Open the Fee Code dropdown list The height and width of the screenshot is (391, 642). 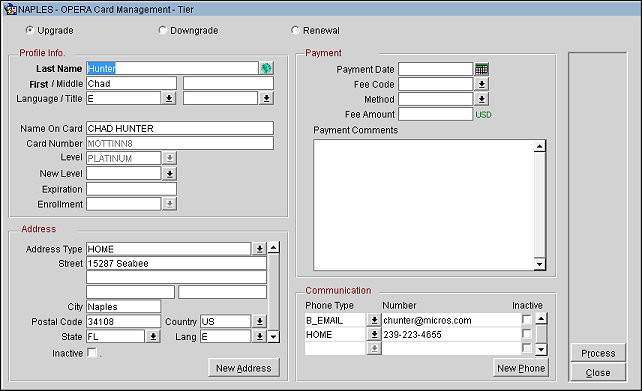pyautogui.click(x=482, y=84)
